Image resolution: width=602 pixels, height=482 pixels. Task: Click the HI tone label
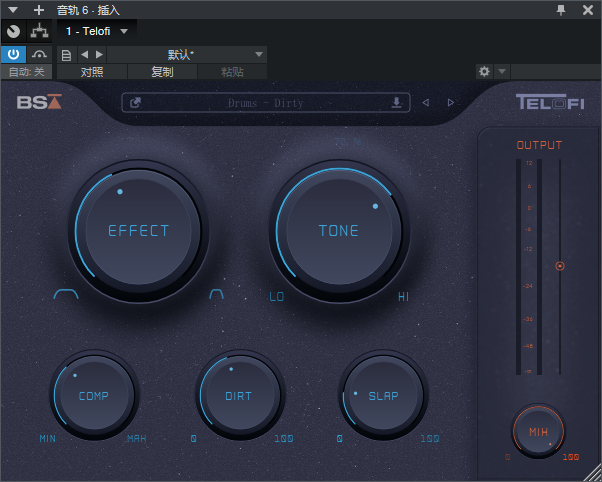(x=404, y=296)
